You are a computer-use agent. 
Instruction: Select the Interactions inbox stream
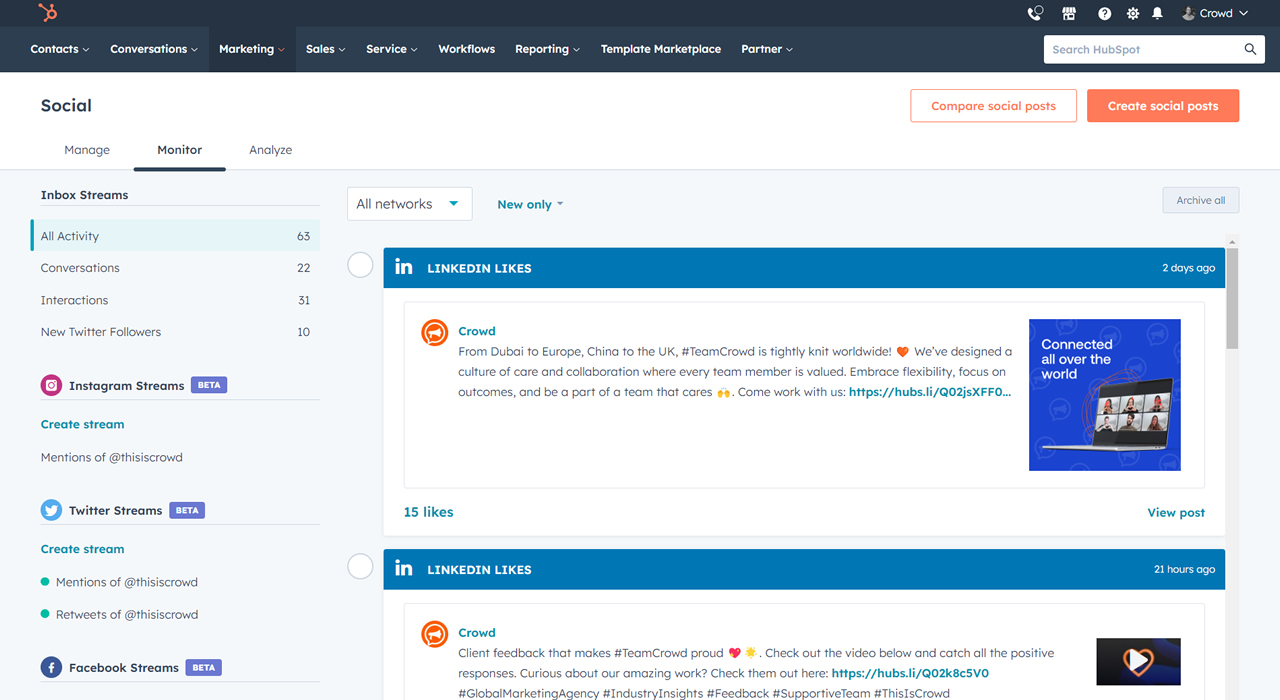(x=175, y=300)
